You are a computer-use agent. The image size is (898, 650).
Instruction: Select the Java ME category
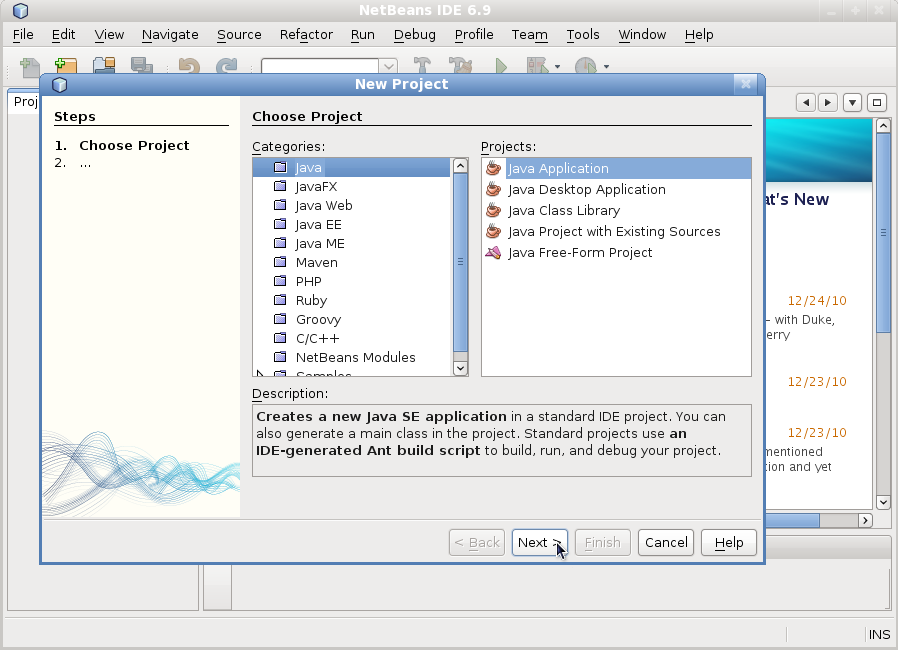352,243
